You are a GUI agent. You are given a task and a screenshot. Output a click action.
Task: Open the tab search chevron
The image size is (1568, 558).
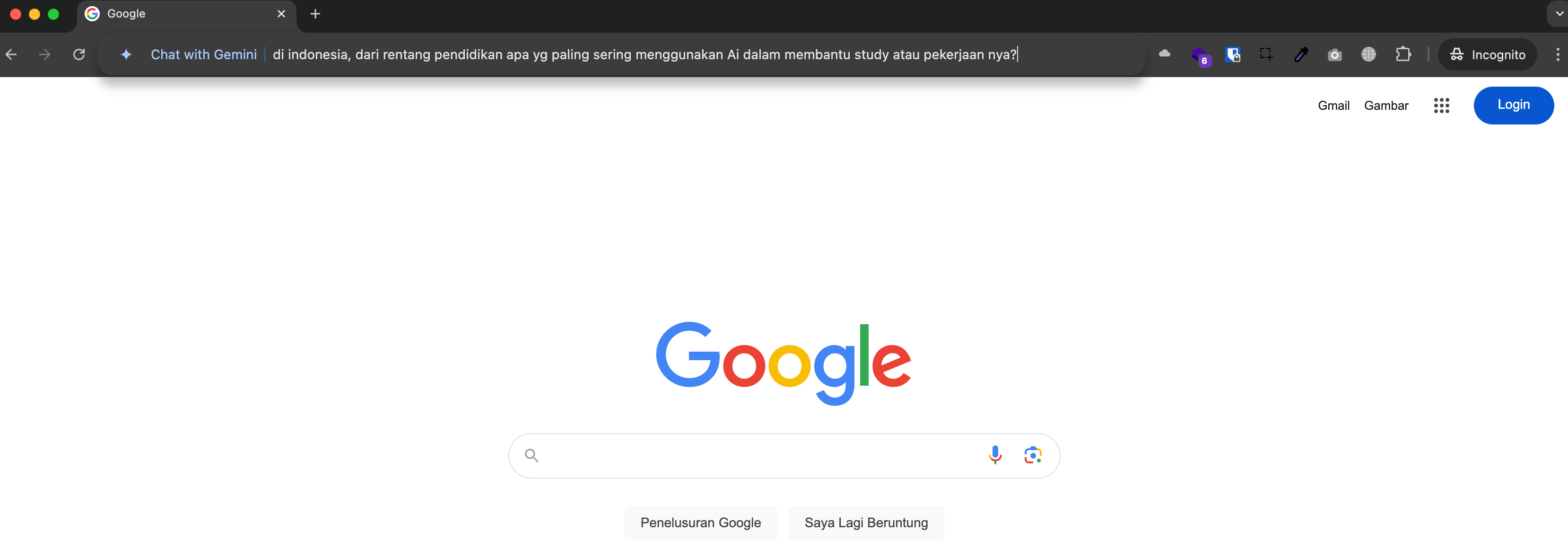tap(1559, 13)
